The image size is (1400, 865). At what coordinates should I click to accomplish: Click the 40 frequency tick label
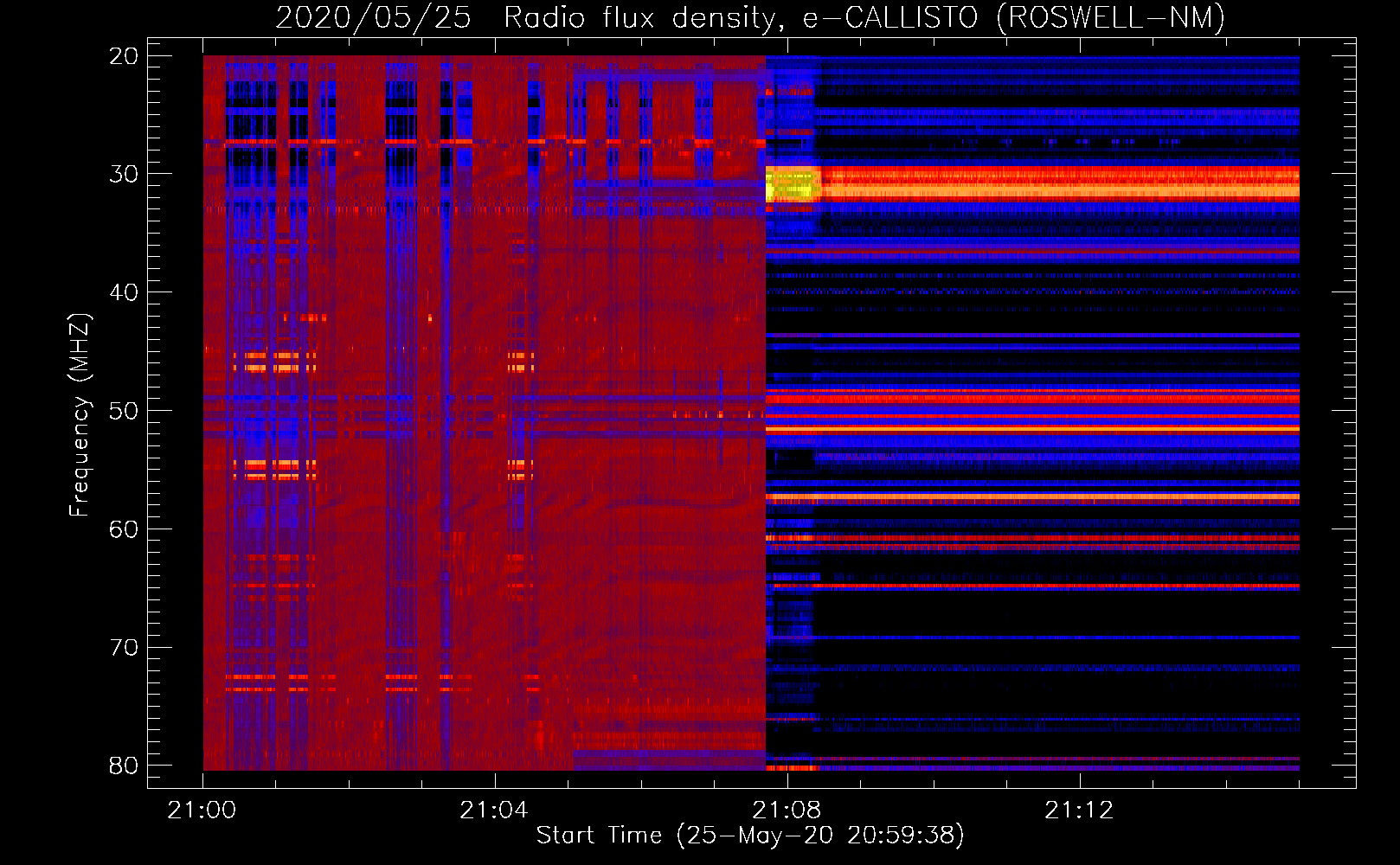[124, 292]
